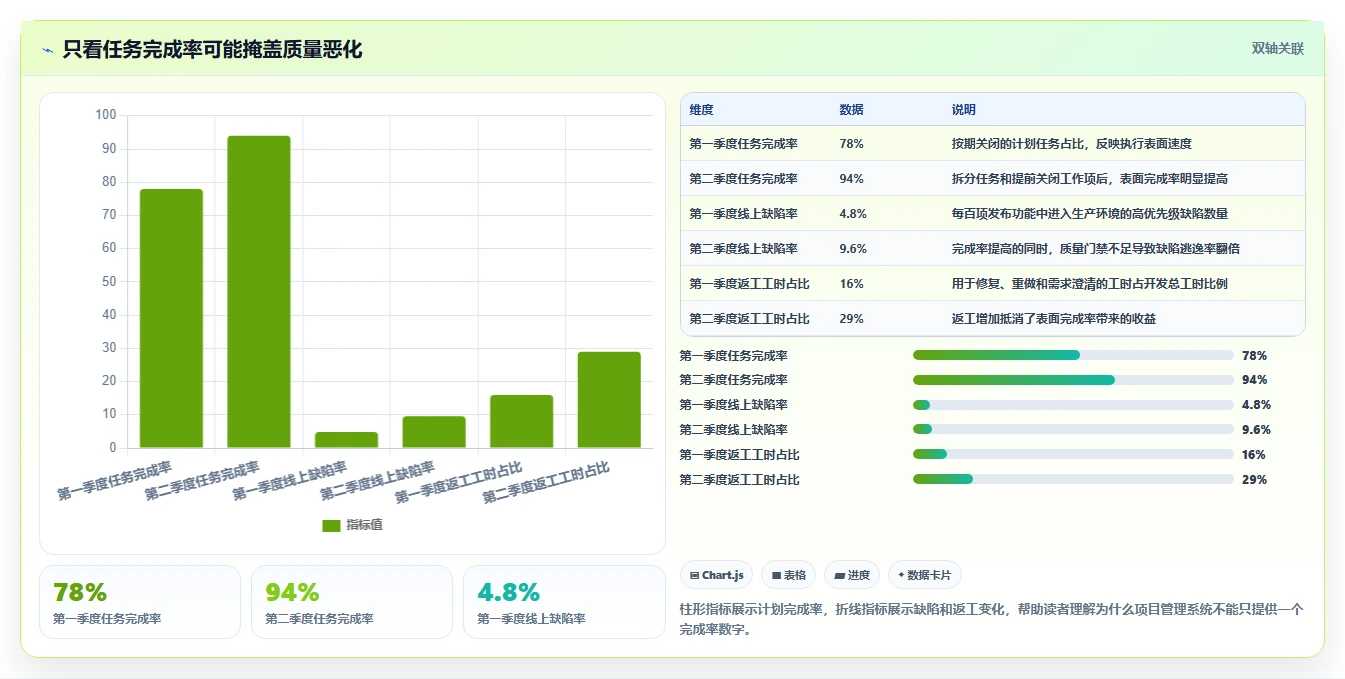Click the 78% cell in the table
The height and width of the screenshot is (679, 1345).
coord(852,144)
